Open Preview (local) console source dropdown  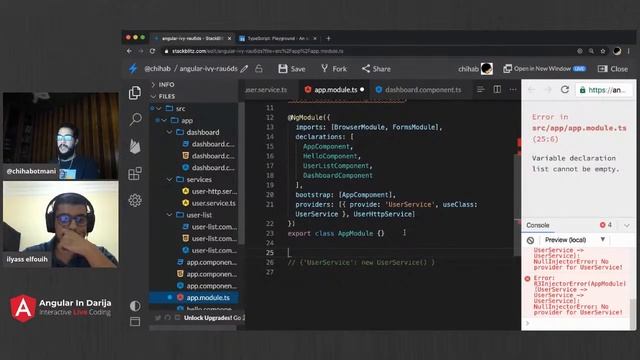tap(575, 240)
